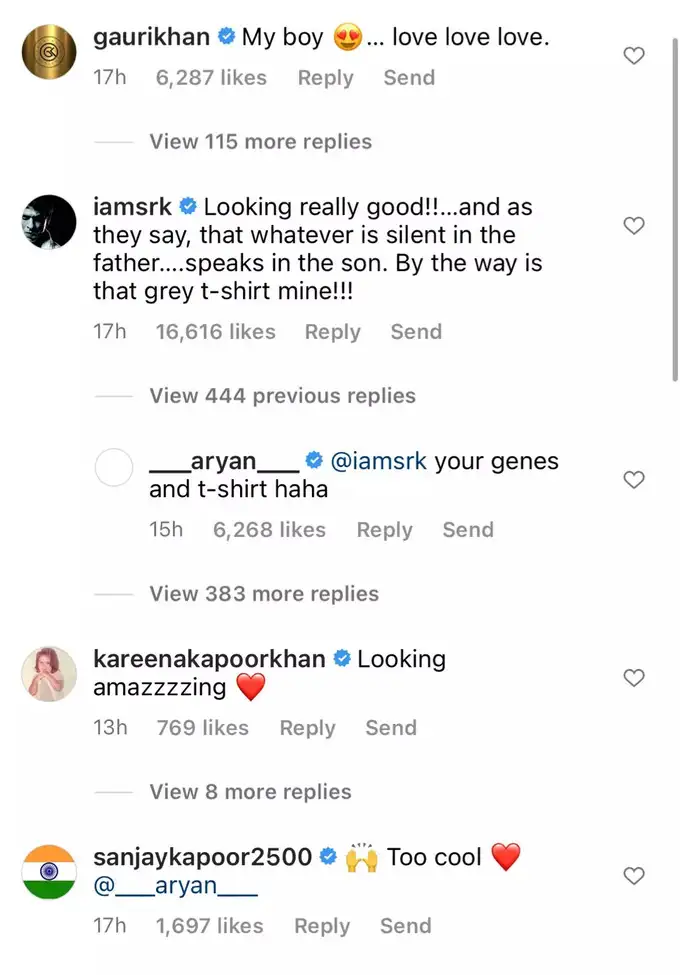
Task: Like kareenakapoorkhan's comment with the heart icon
Action: click(x=634, y=678)
